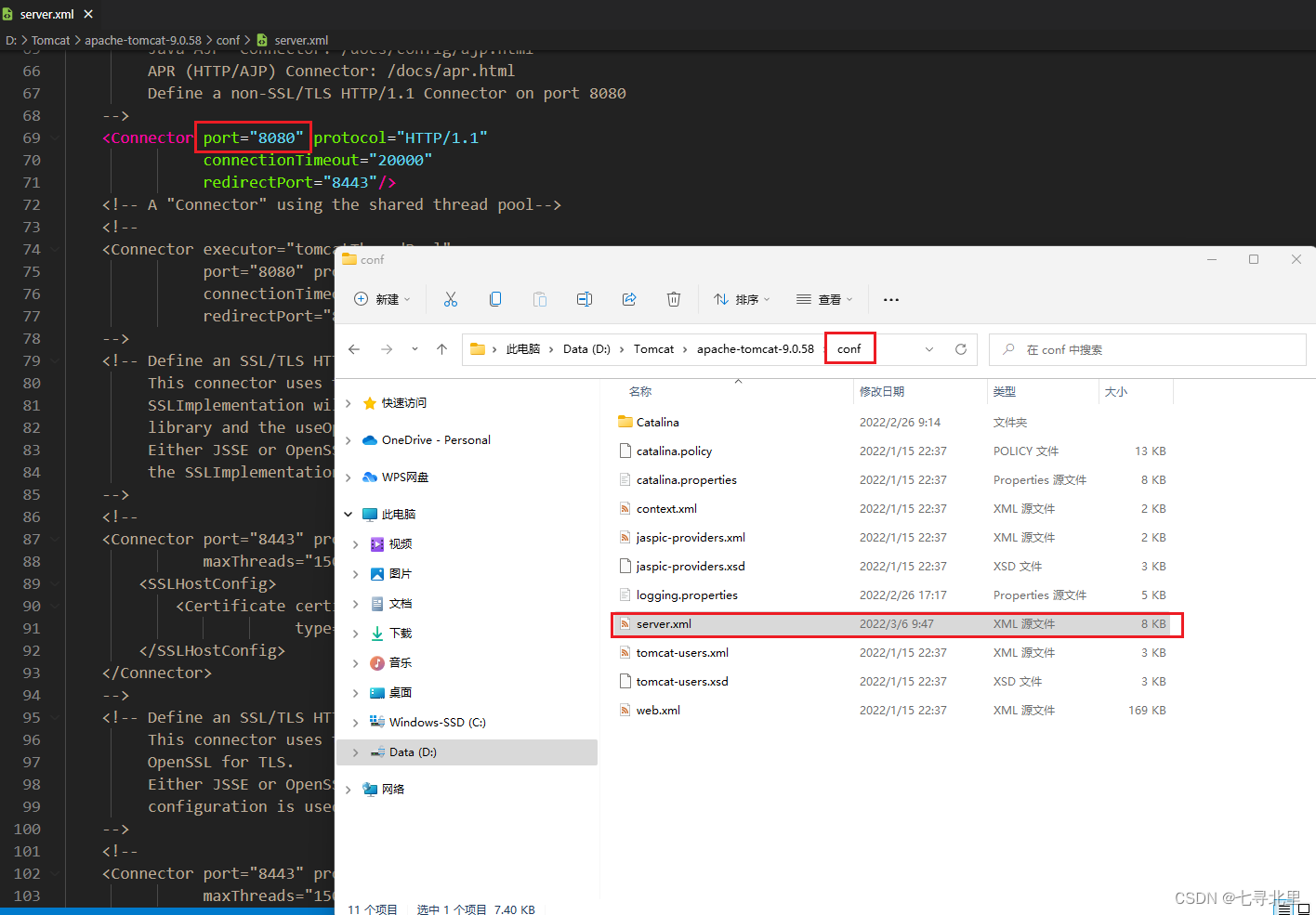Select Data (D:) in navigation pane

[467, 752]
